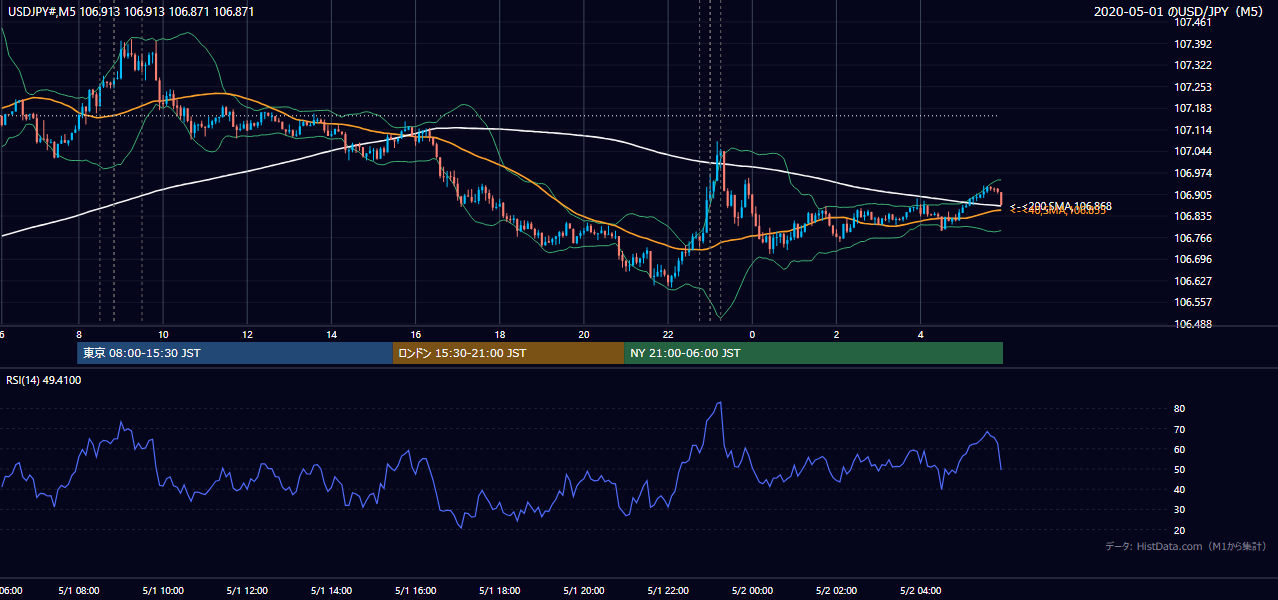Screen dimensions: 1278x600
Task: Select the 東京 08:00-15:30 JST session bar
Action: [235, 353]
